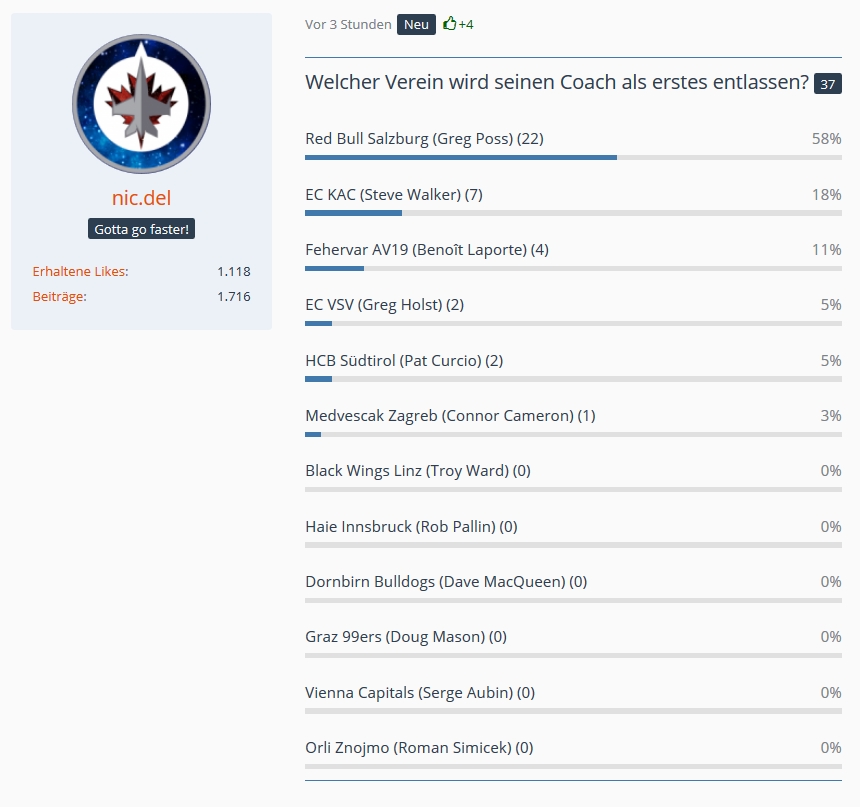Click the EC KAC result bar
This screenshot has height=807, width=860.
click(x=573, y=213)
